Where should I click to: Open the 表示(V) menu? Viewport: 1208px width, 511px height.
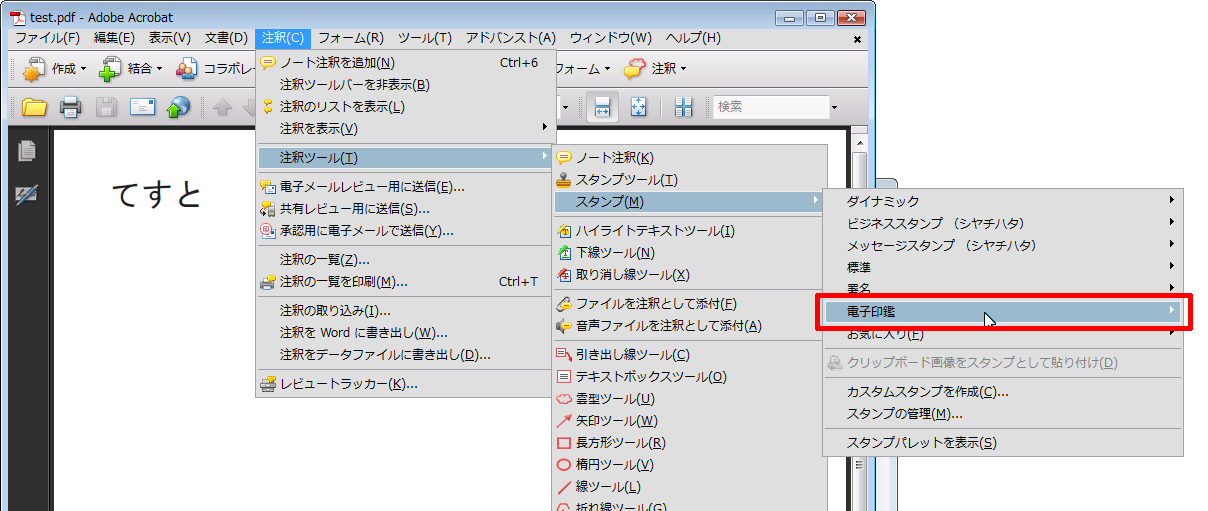click(170, 38)
